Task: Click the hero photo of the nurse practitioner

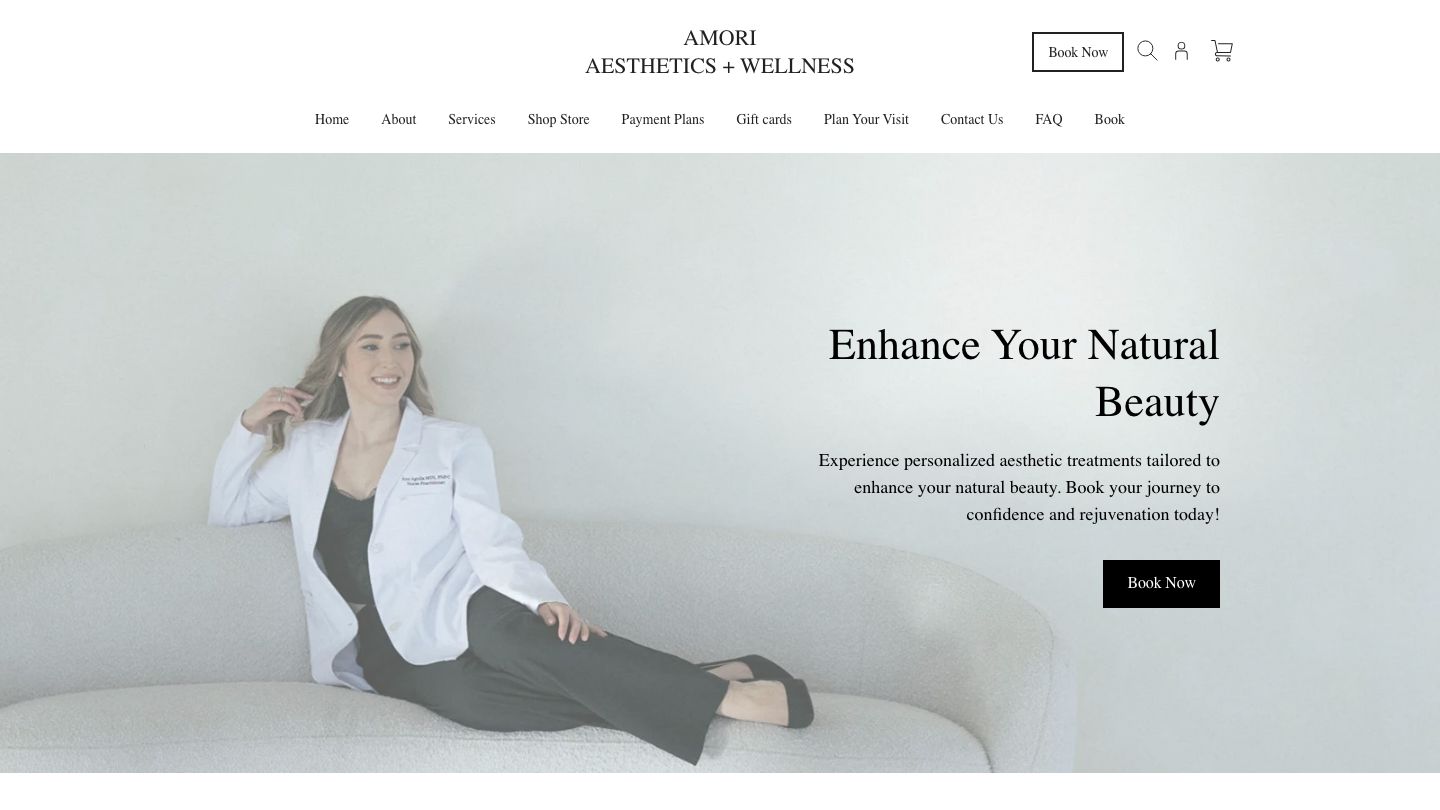Action: (720, 463)
